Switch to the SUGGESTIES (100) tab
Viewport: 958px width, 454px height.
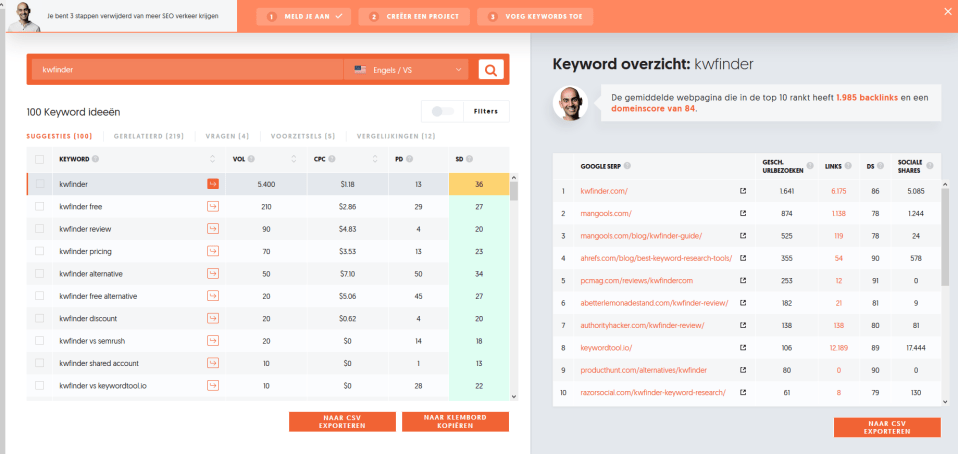coord(59,136)
